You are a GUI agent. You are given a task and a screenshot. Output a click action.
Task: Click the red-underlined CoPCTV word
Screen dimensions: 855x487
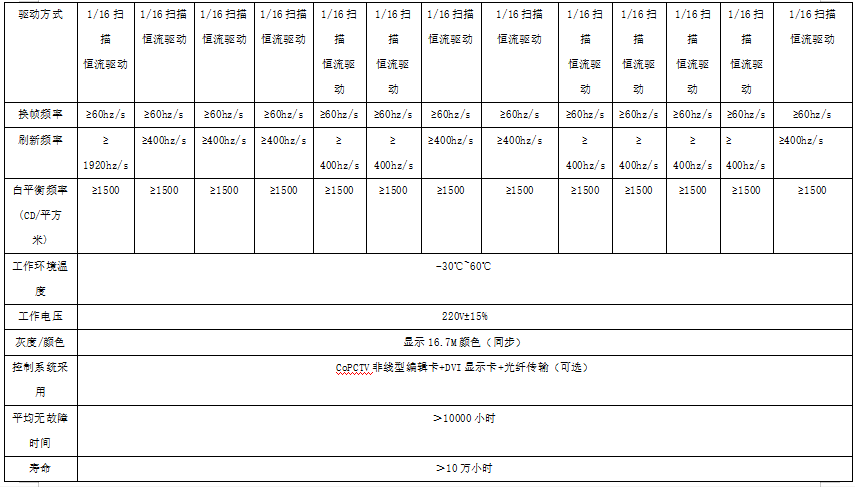[353, 367]
